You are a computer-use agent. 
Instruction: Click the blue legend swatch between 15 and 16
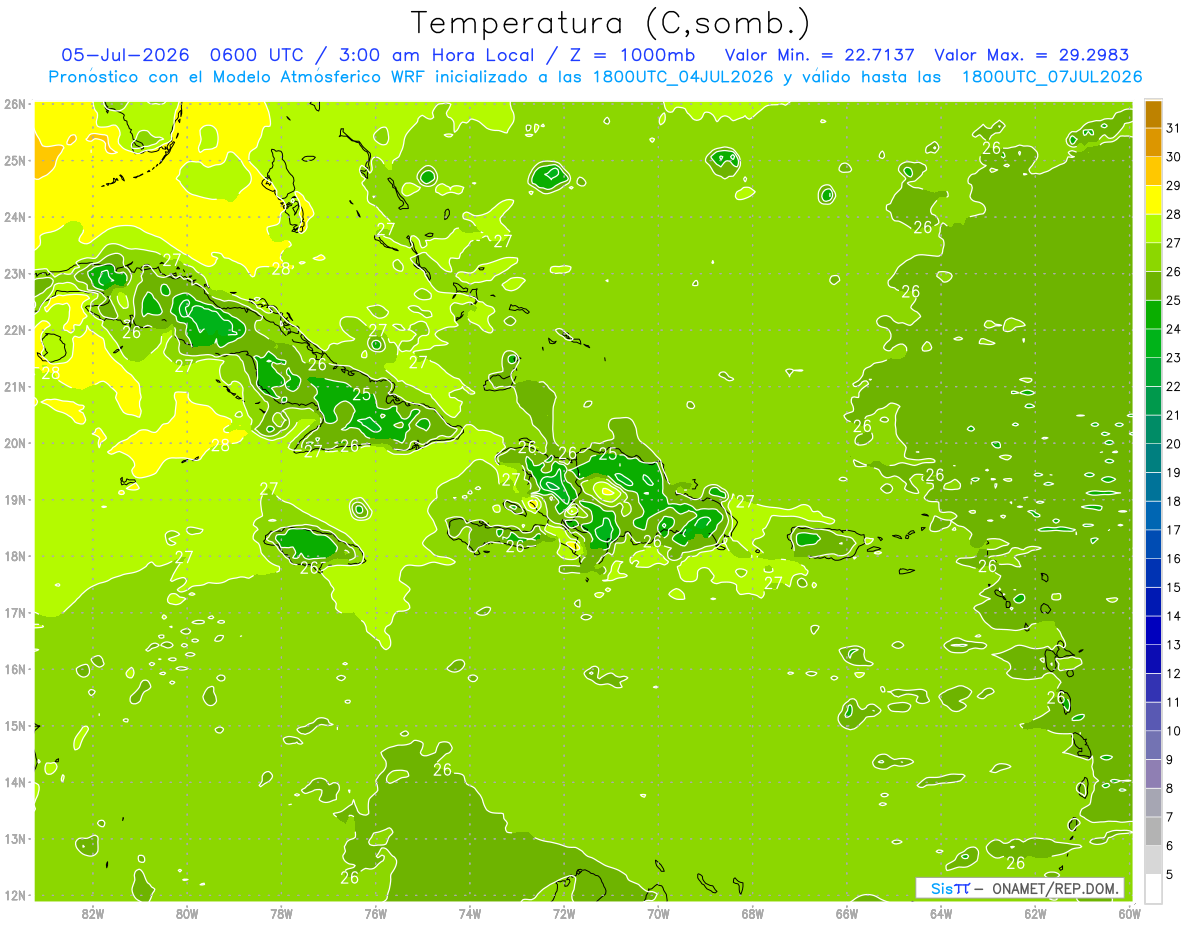tap(1153, 573)
